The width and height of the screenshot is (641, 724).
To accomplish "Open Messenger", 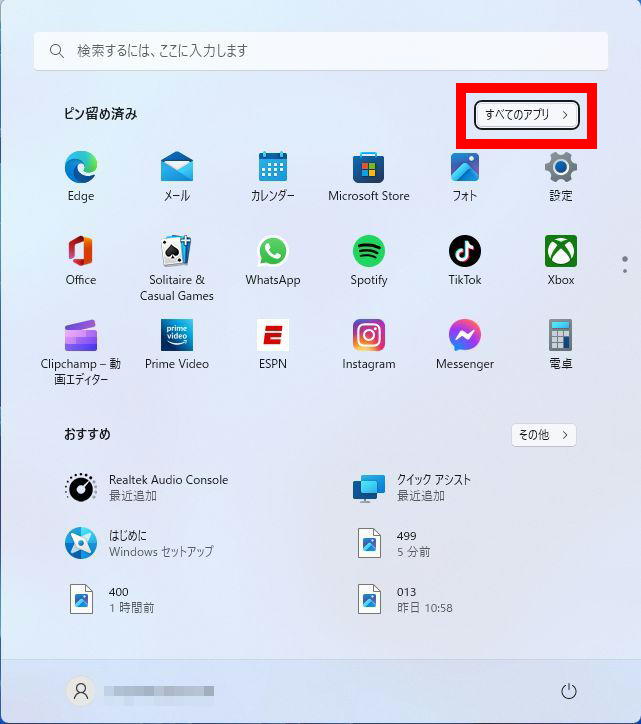I will 465,344.
